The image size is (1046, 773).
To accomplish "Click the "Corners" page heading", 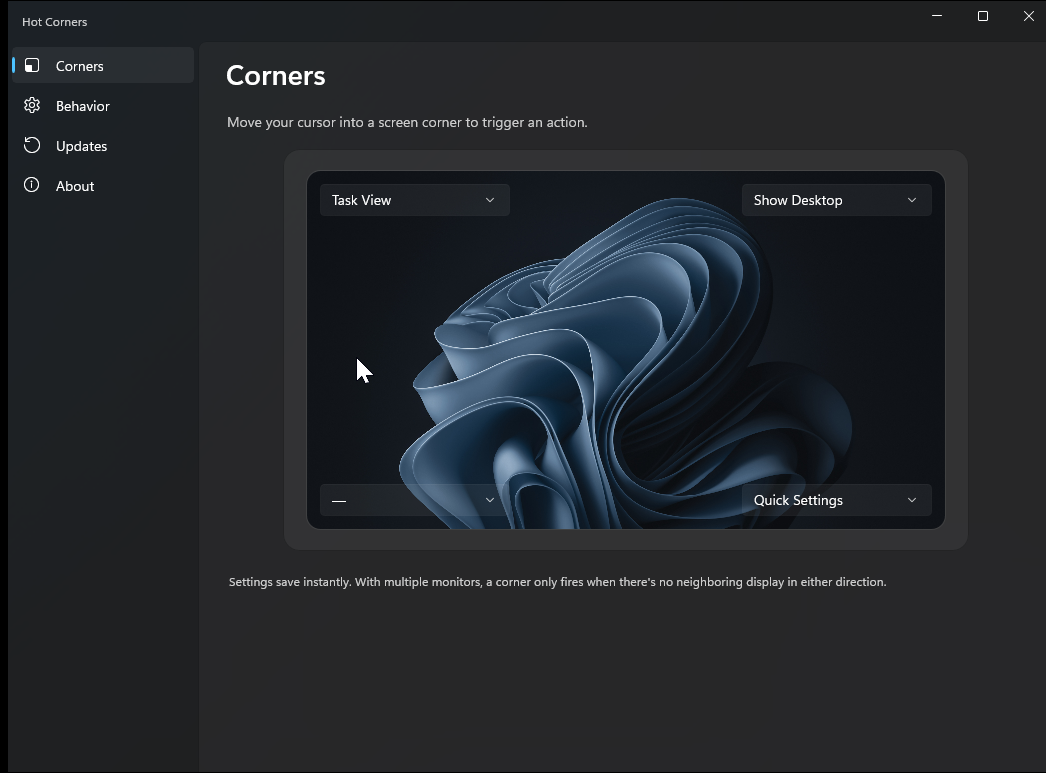I will 276,76.
